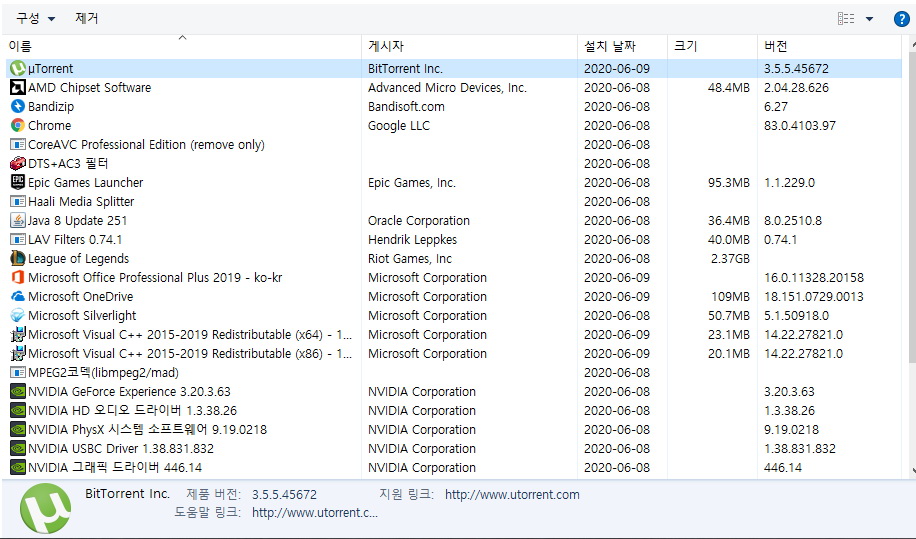Click the Chrome browser icon
This screenshot has width=916, height=539.
(x=18, y=126)
